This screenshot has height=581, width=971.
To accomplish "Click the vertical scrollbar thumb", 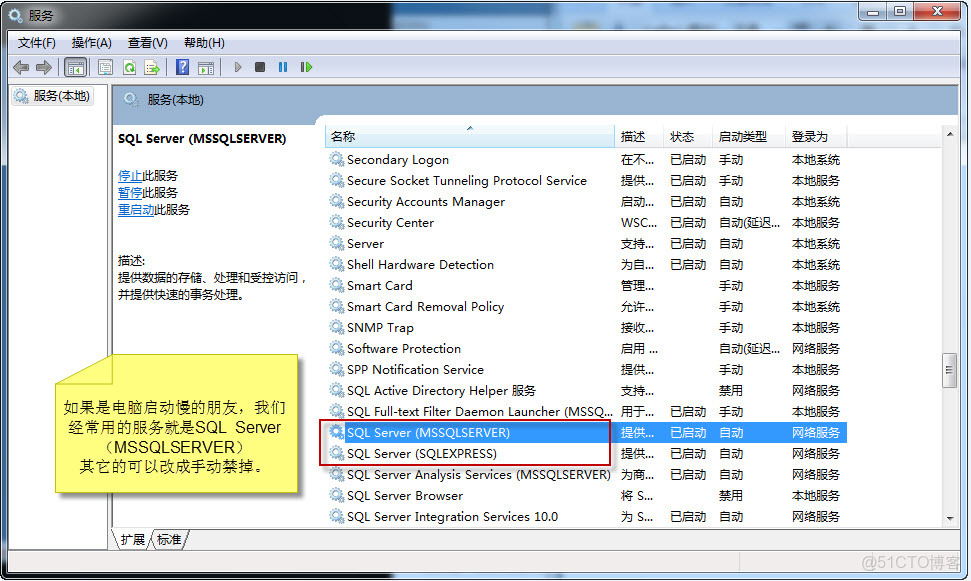I will tap(950, 370).
